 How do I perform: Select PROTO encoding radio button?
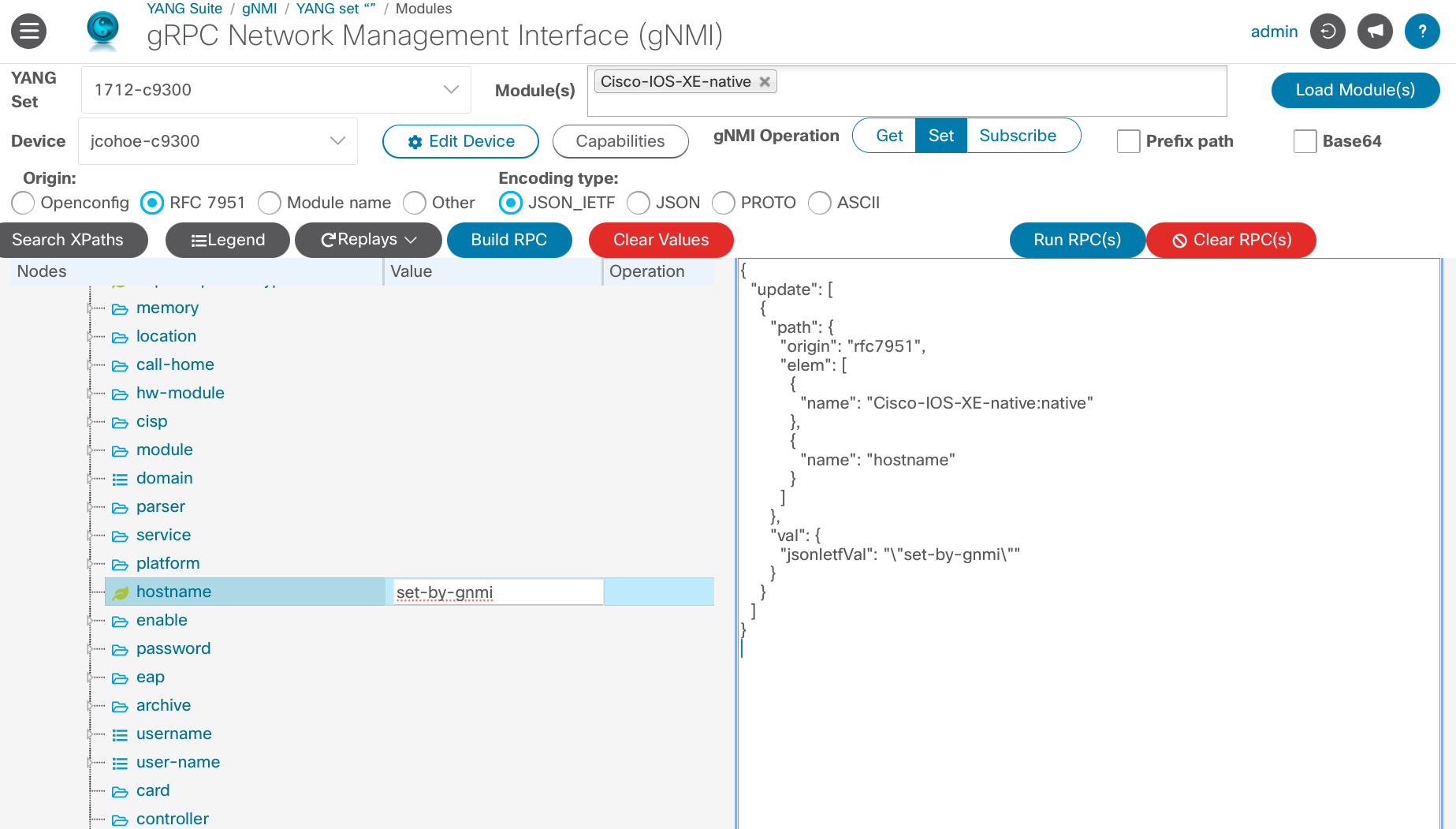pos(724,203)
